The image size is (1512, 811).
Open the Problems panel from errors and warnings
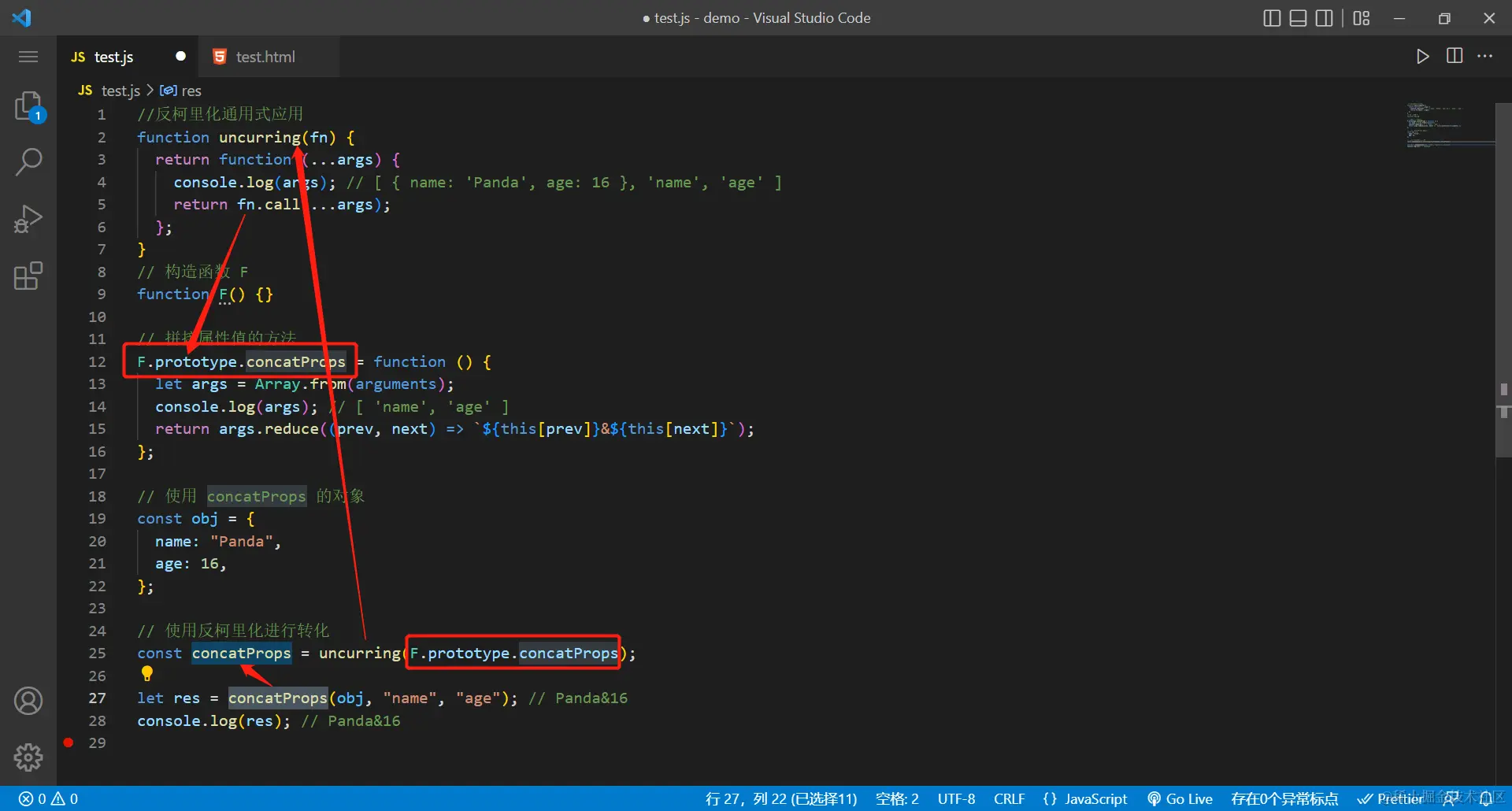(48, 798)
